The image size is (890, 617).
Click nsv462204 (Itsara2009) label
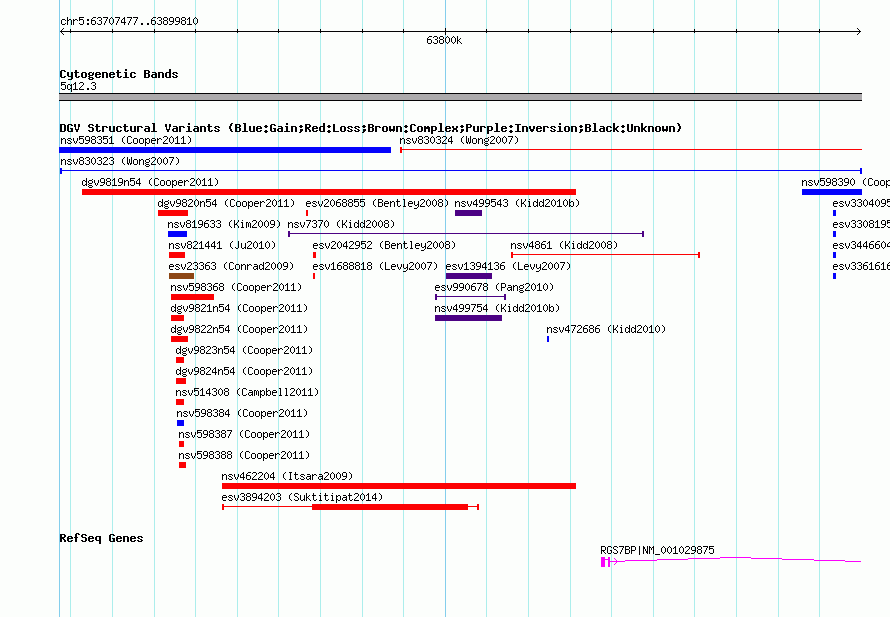click(287, 476)
